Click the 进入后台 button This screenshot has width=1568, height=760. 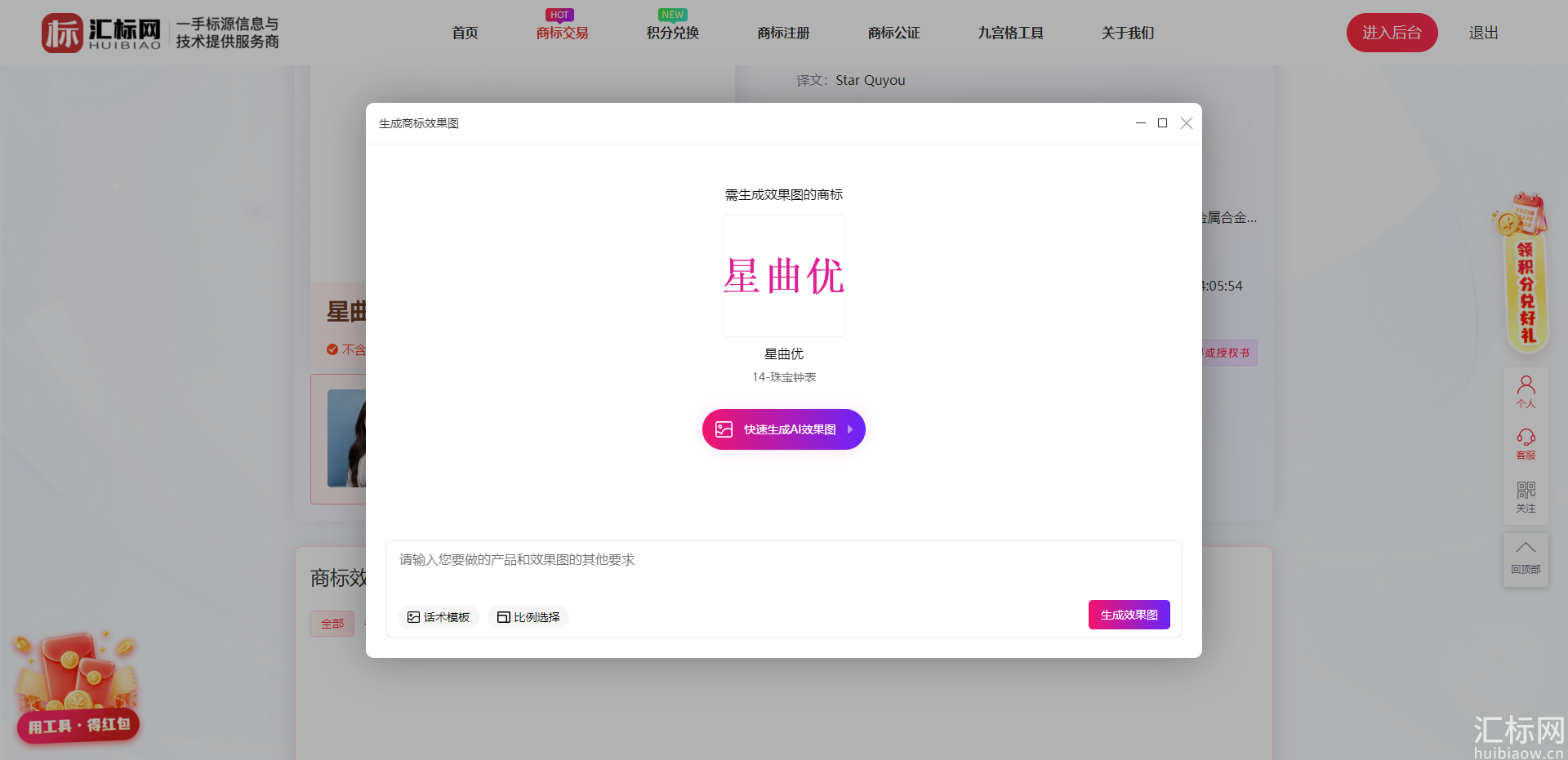point(1392,33)
